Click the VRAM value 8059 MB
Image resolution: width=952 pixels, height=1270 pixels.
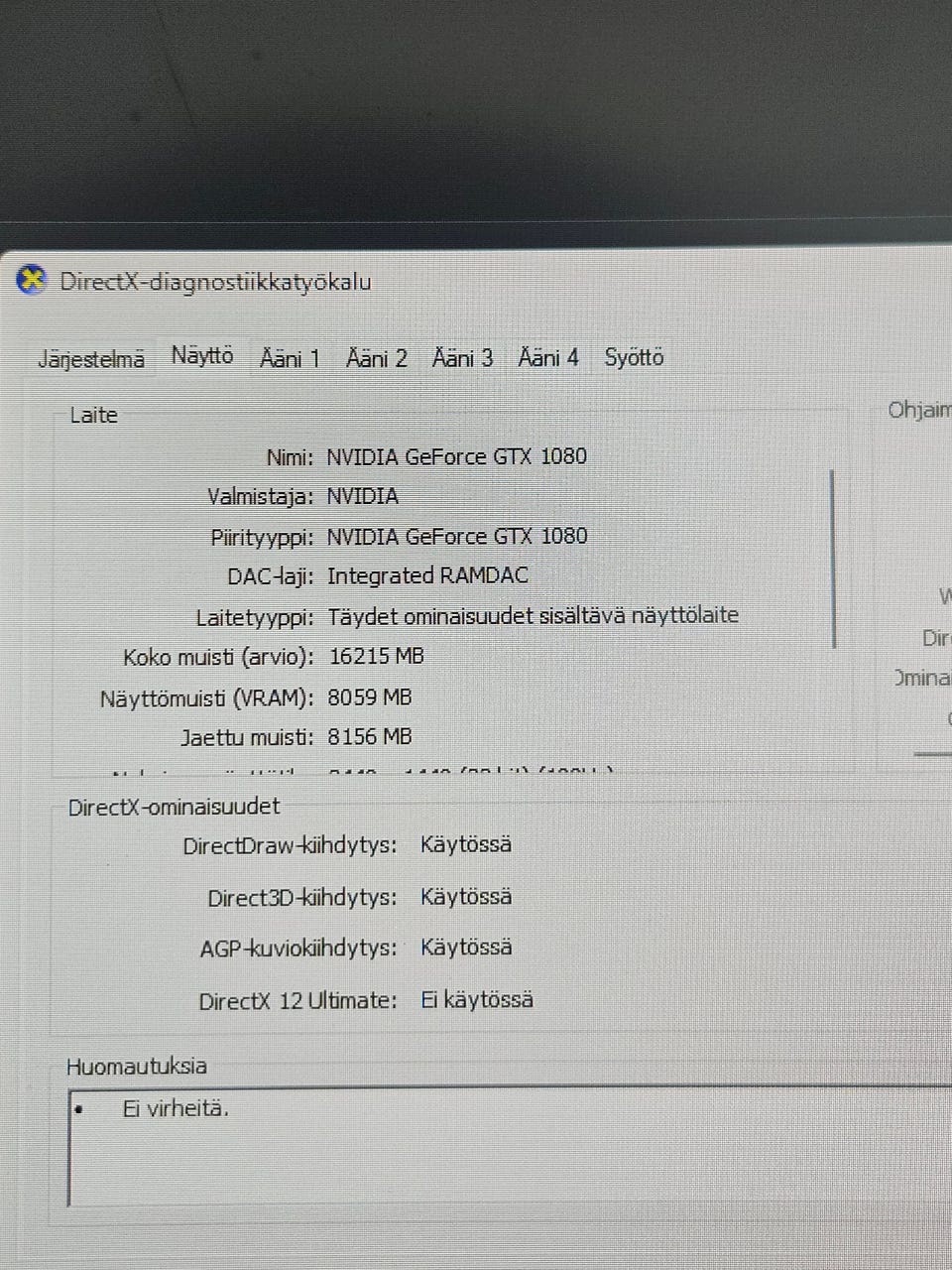point(369,697)
